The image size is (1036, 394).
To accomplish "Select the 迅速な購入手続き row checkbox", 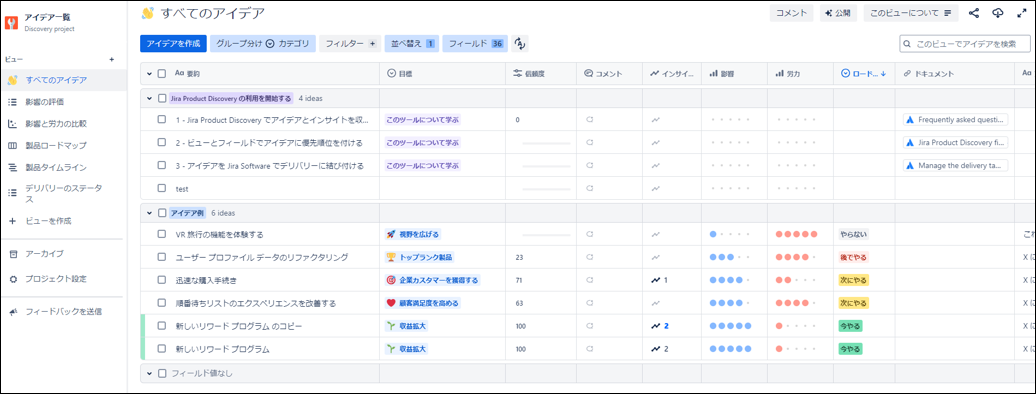I will [x=162, y=280].
